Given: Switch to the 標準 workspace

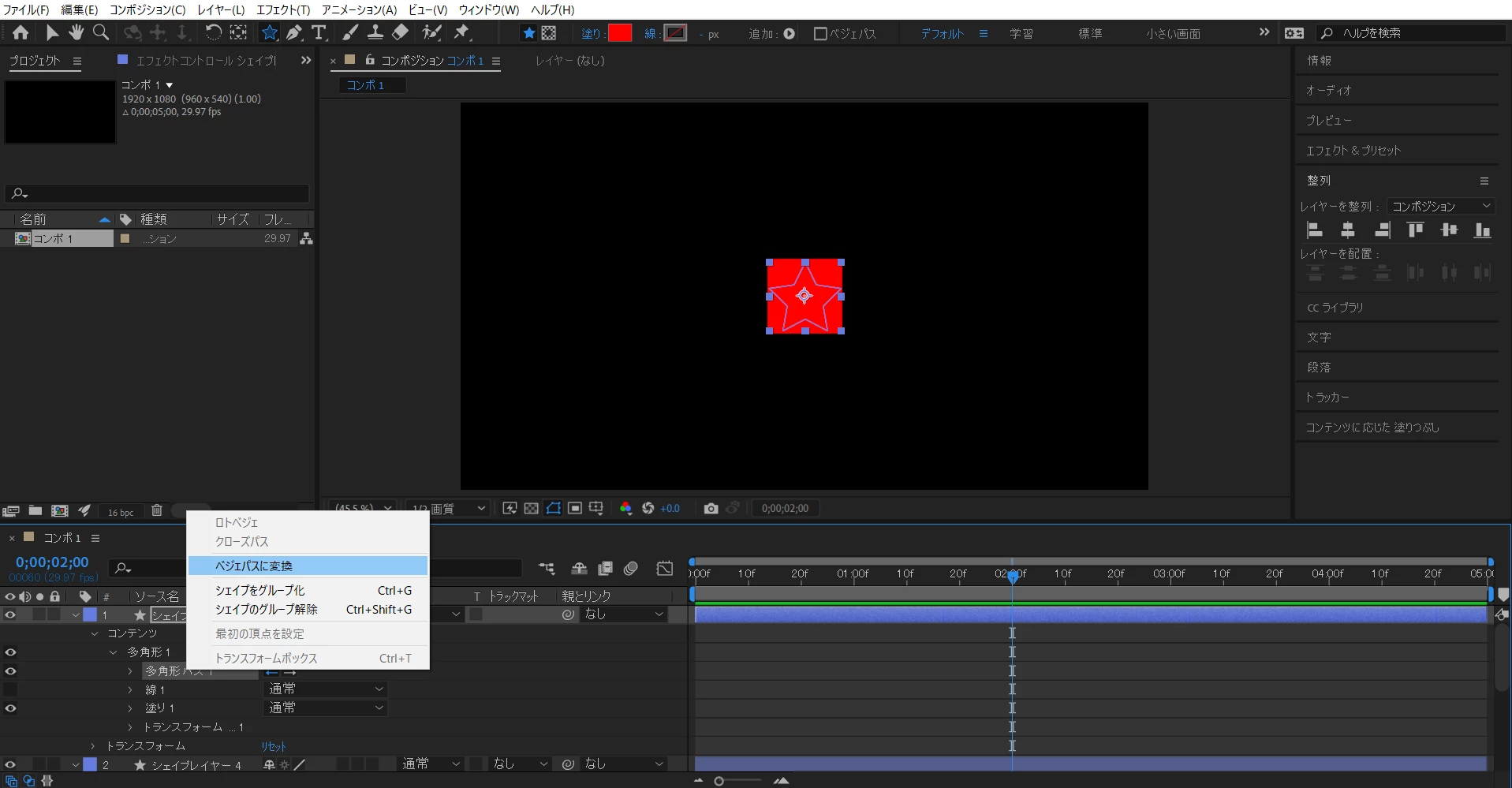Looking at the screenshot, I should click(x=1090, y=34).
